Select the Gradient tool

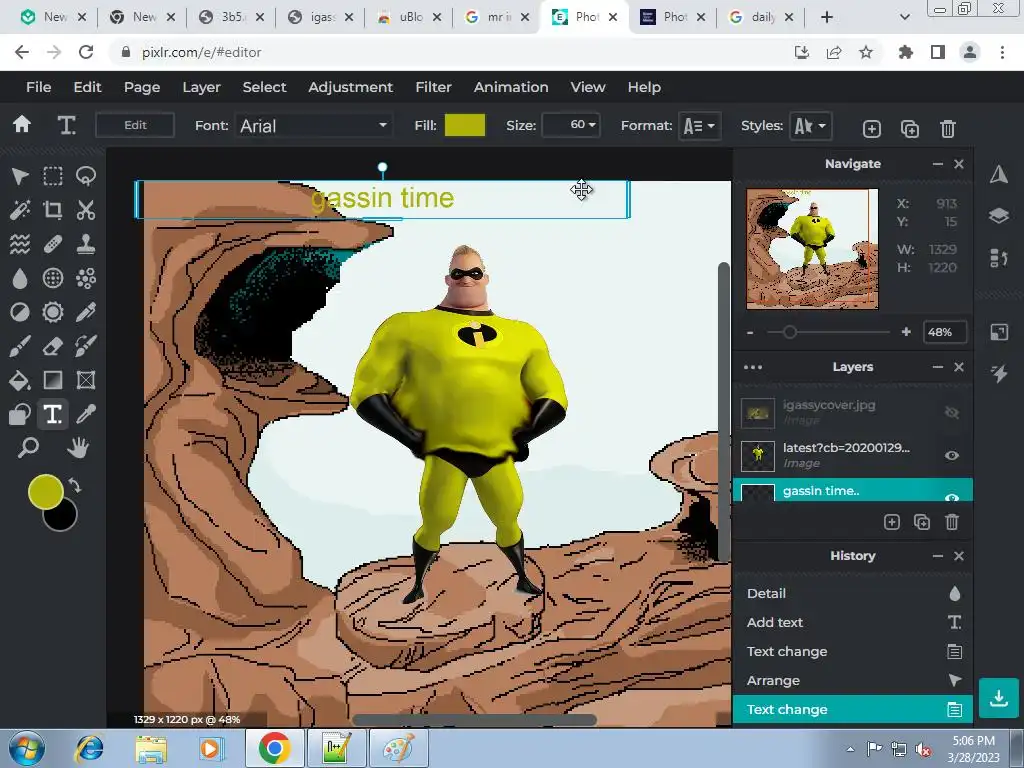tap(53, 380)
